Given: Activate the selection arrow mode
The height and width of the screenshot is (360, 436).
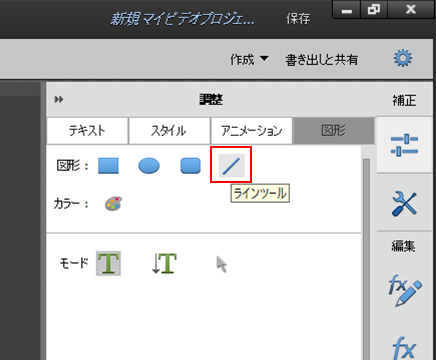Looking at the screenshot, I should pos(221,264).
